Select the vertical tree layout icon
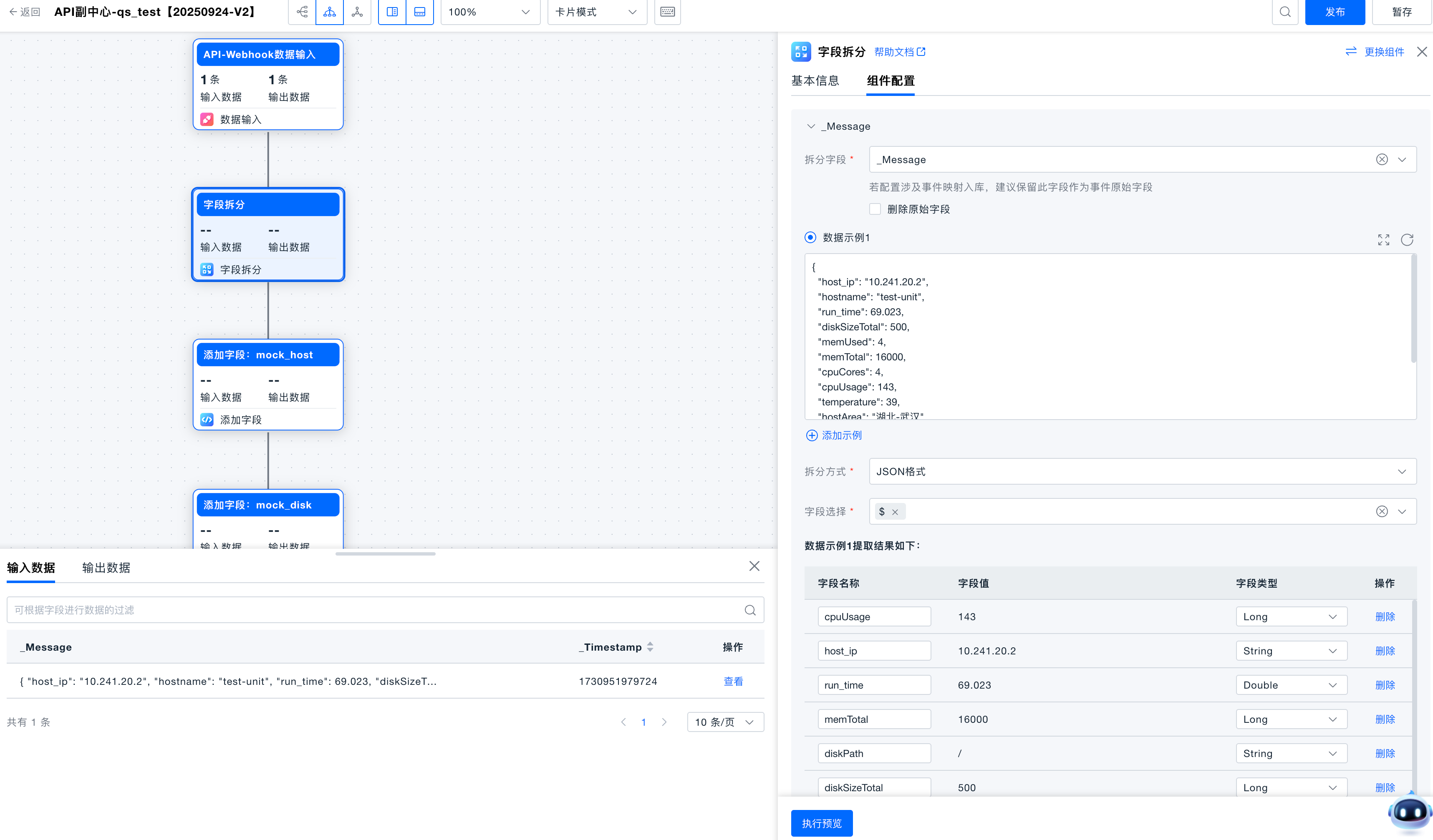The image size is (1433, 840). tap(329, 11)
